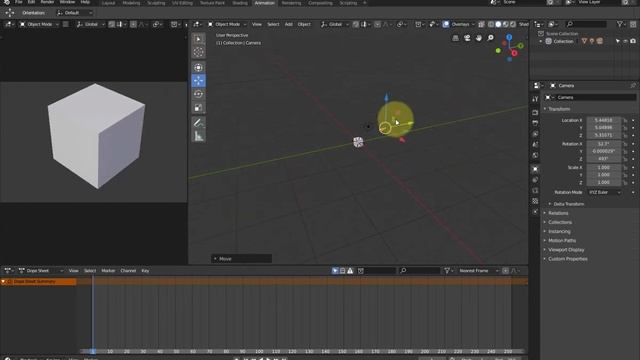Open Object Mode dropdown in main viewport
Image resolution: width=640 pixels, height=360 pixels.
click(x=227, y=24)
